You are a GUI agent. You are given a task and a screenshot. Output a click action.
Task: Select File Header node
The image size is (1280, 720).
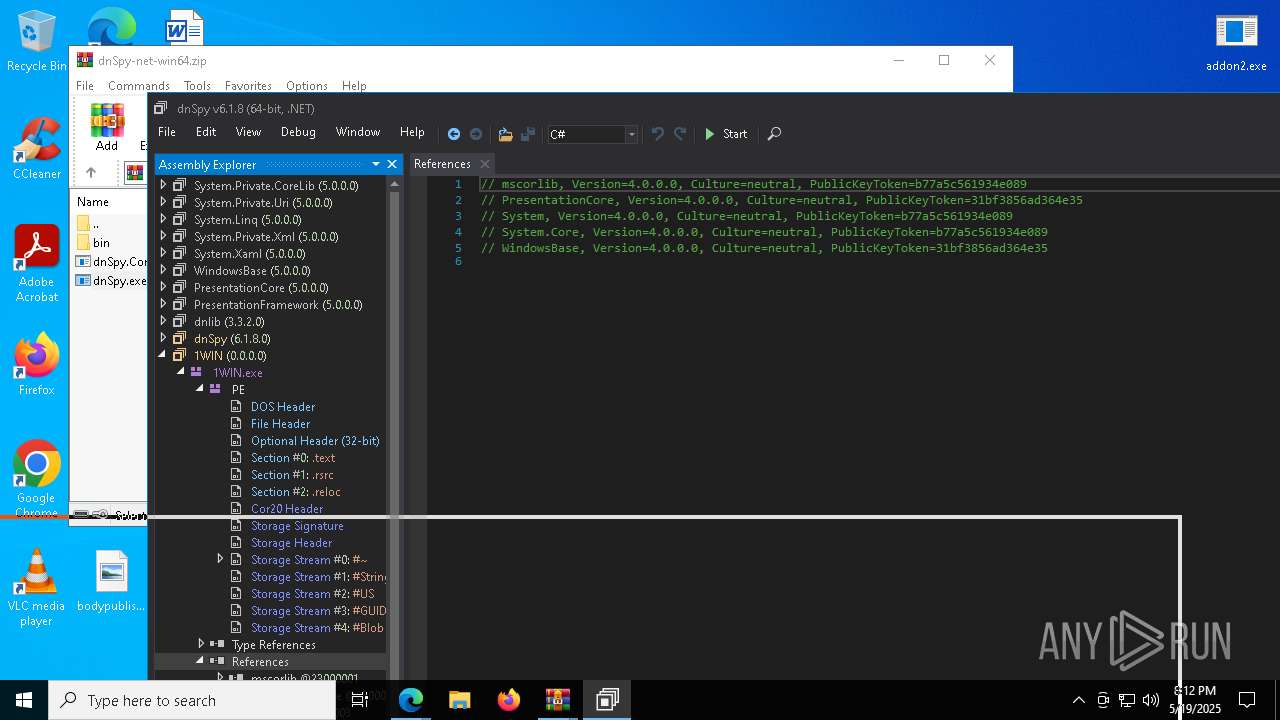click(x=281, y=423)
